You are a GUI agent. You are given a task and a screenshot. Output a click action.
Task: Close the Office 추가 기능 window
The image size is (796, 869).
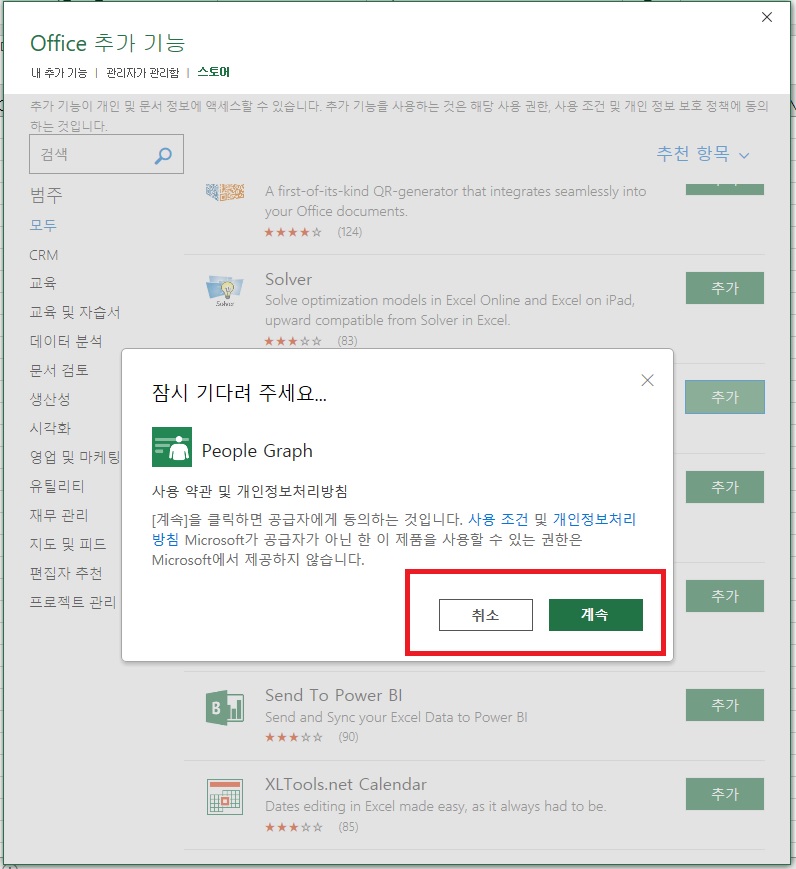(x=767, y=17)
